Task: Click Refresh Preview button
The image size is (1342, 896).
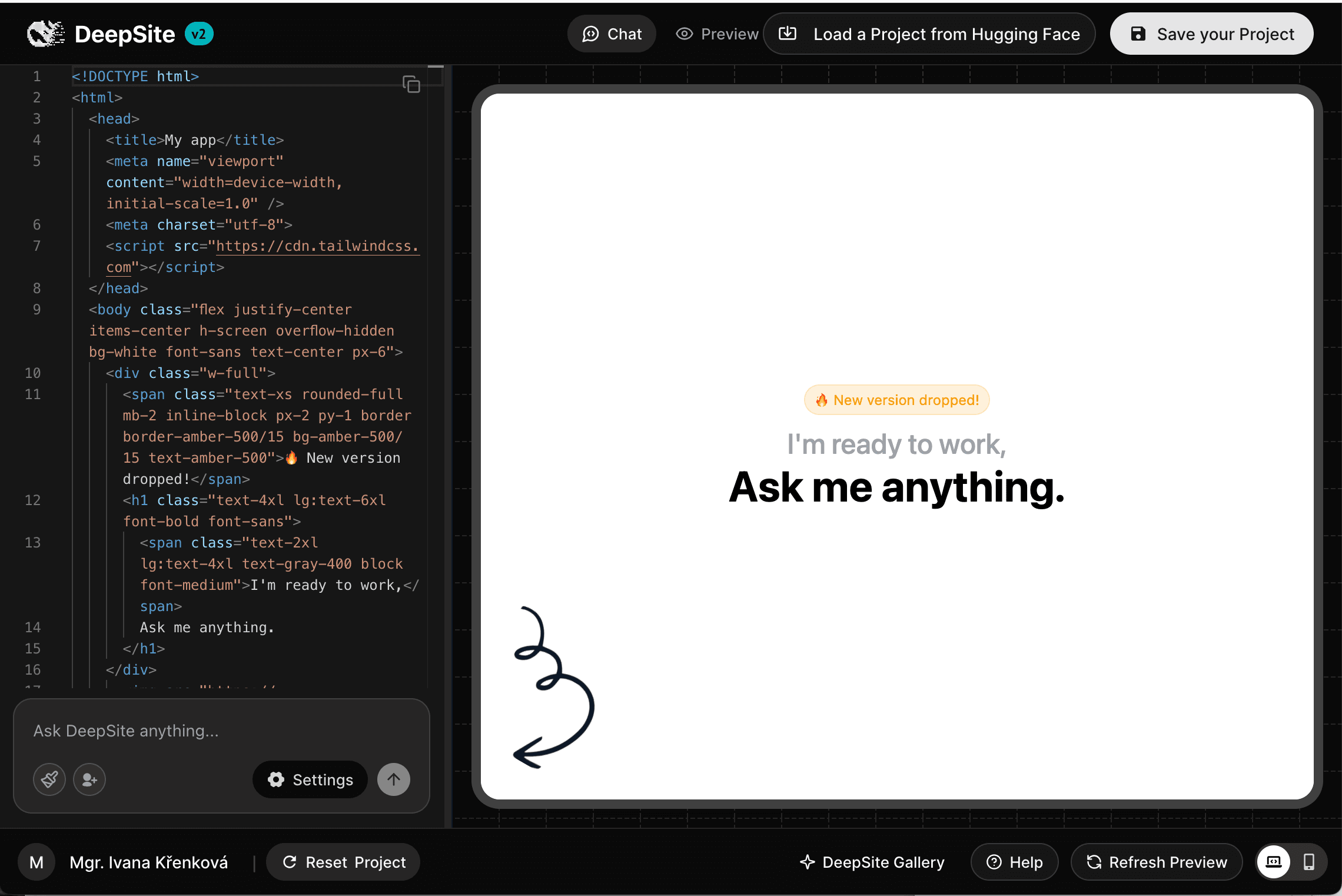Action: click(x=1157, y=862)
